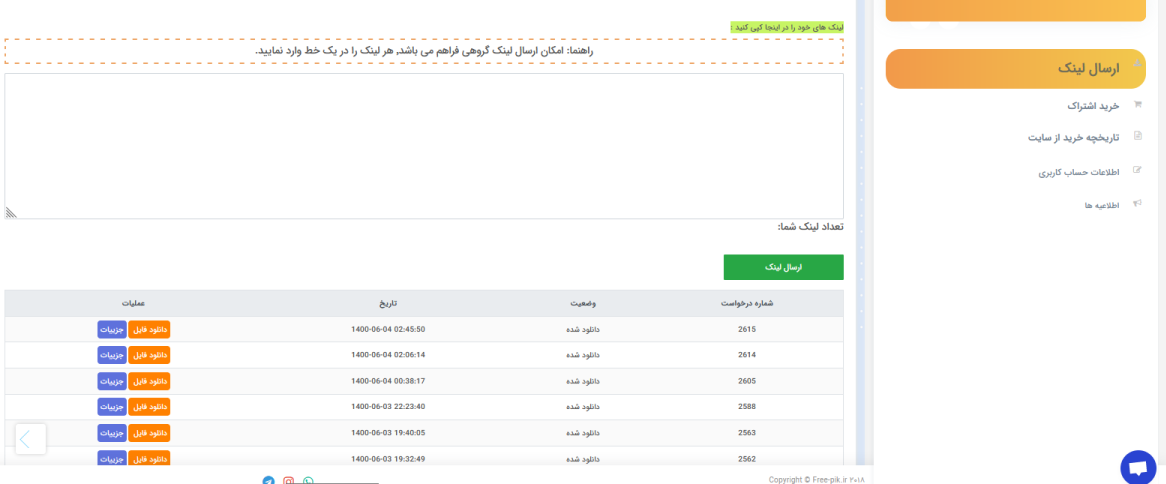Click the شماره درخواست column header
The width and height of the screenshot is (1166, 484).
tap(747, 303)
